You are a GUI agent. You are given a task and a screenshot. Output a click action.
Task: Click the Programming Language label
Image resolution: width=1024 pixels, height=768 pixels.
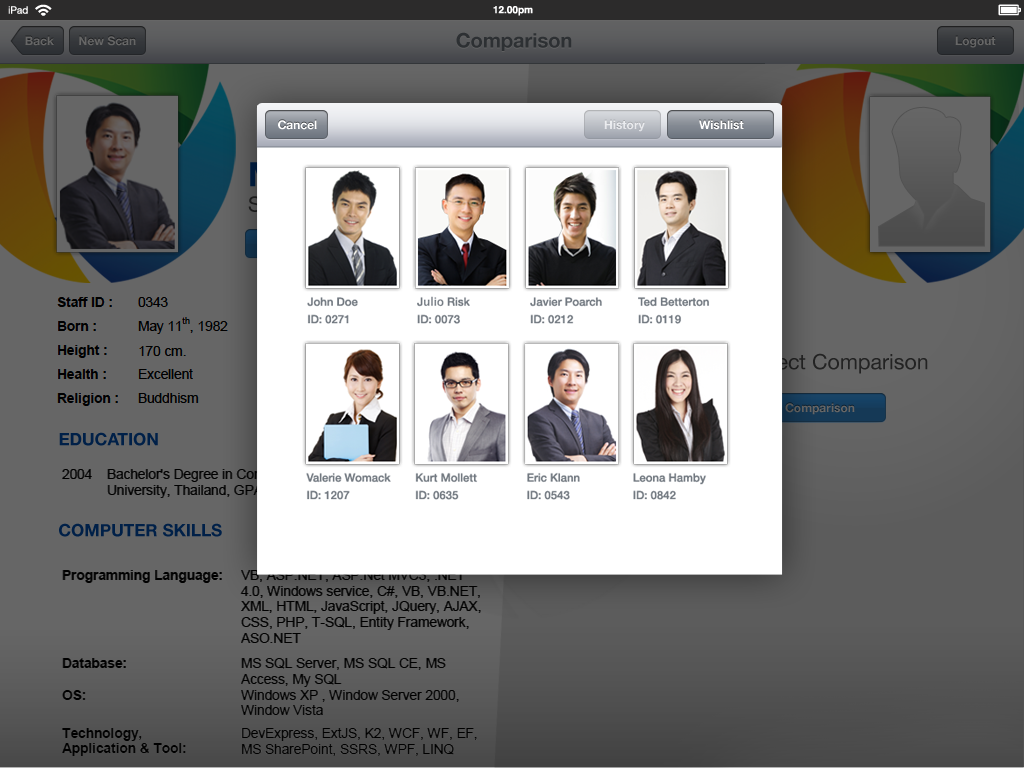pyautogui.click(x=142, y=575)
